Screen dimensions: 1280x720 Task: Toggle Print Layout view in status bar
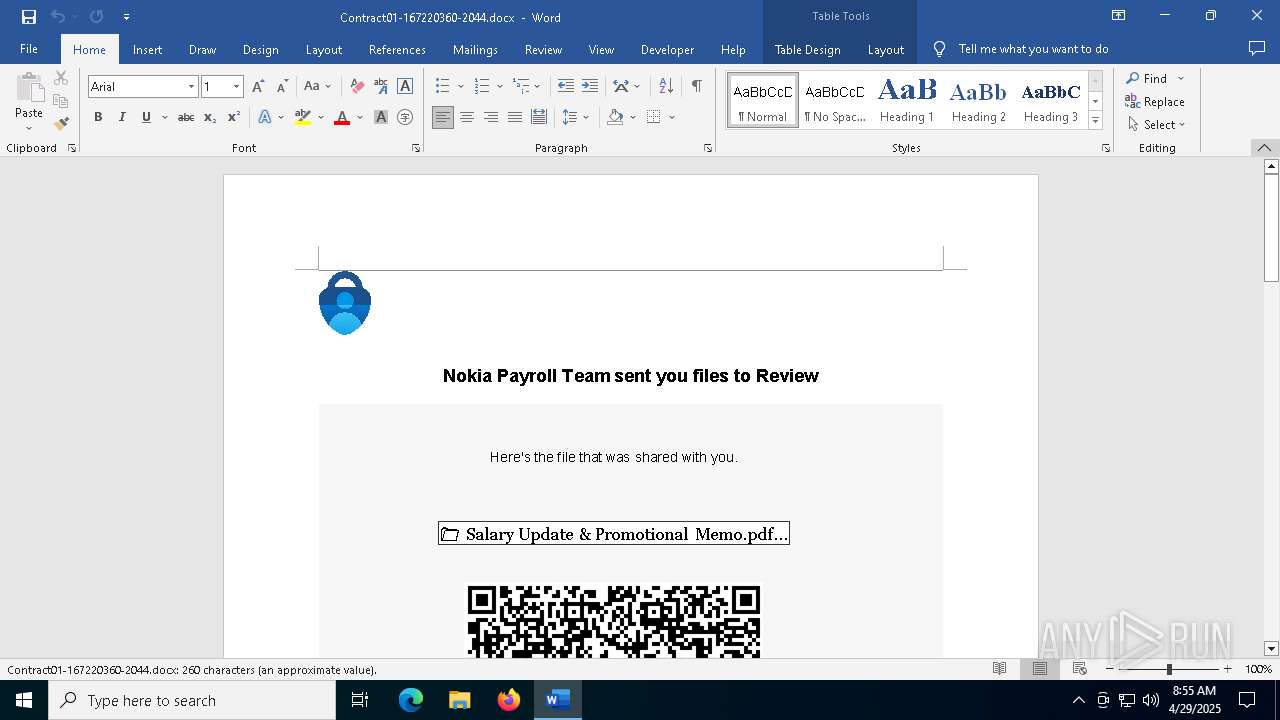pos(1040,669)
